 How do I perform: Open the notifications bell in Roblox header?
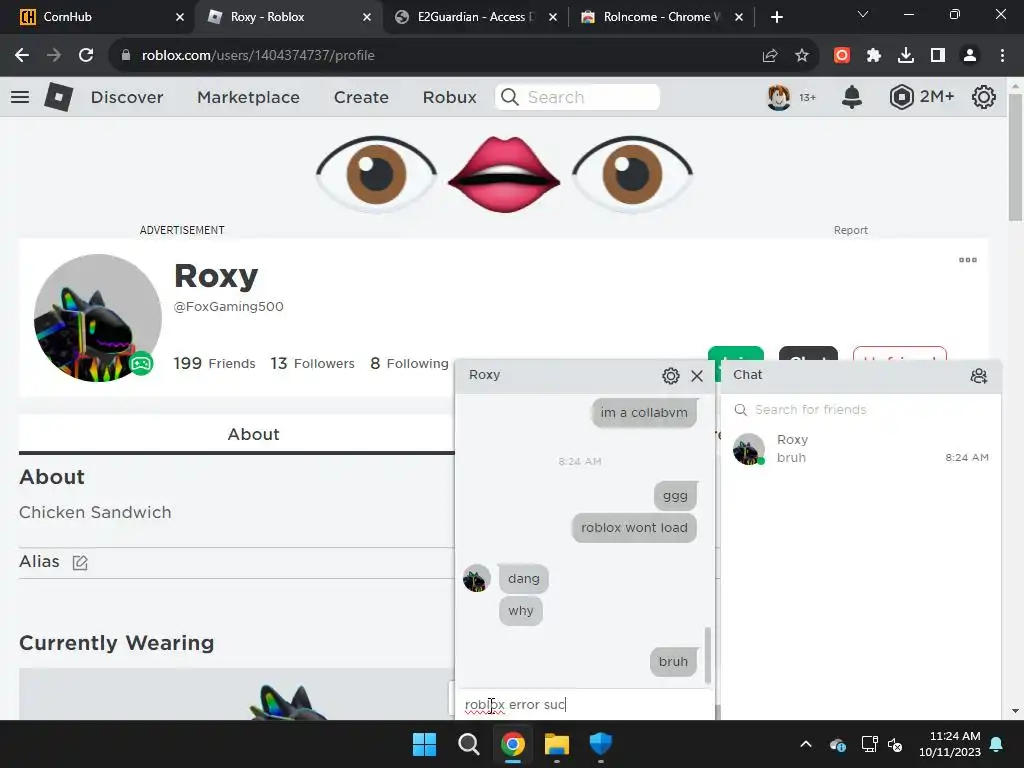[x=852, y=97]
